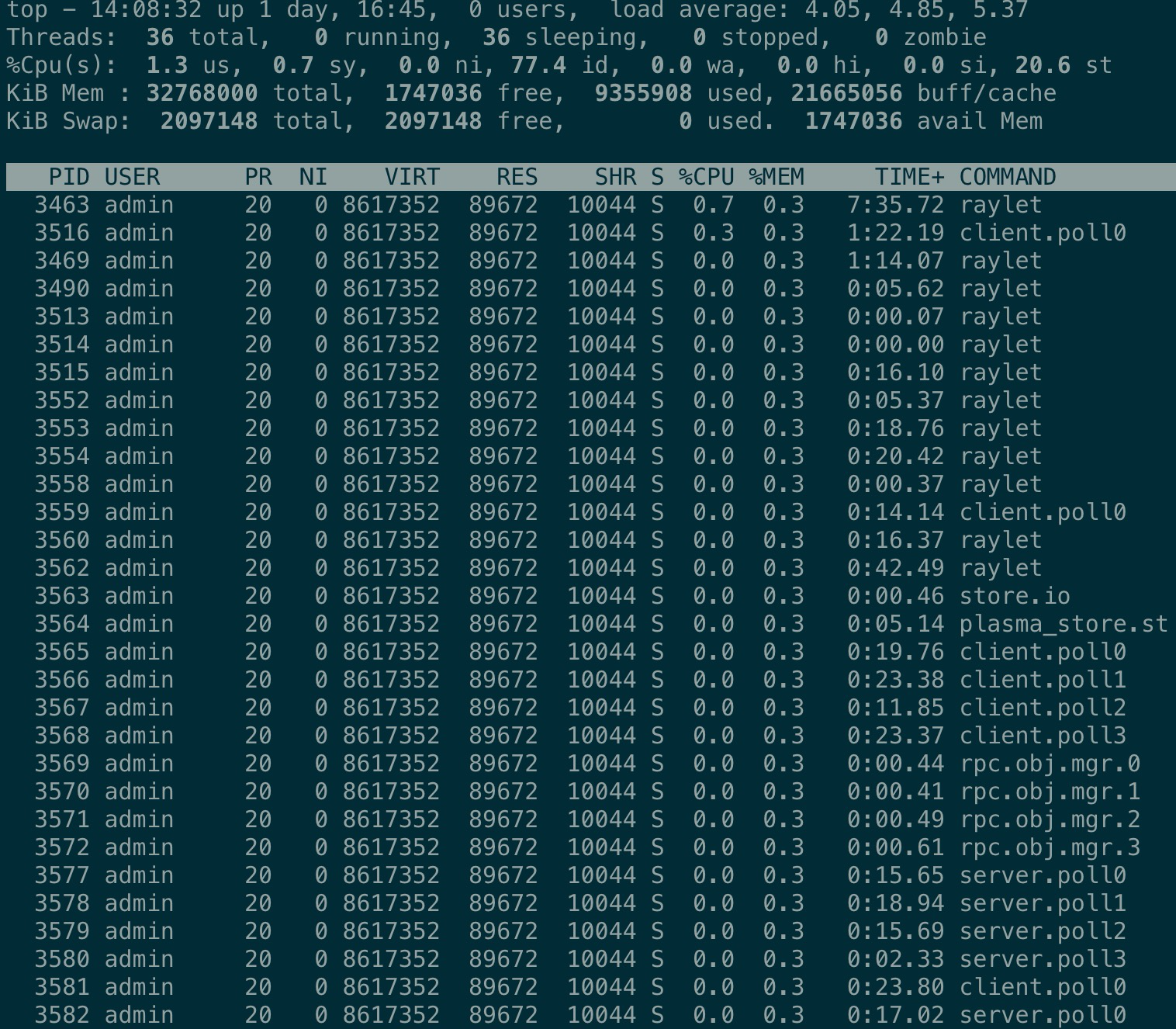Click the 0.7 %CPU value of PID 3463
Viewport: 1176px width, 1029px height.
713,205
